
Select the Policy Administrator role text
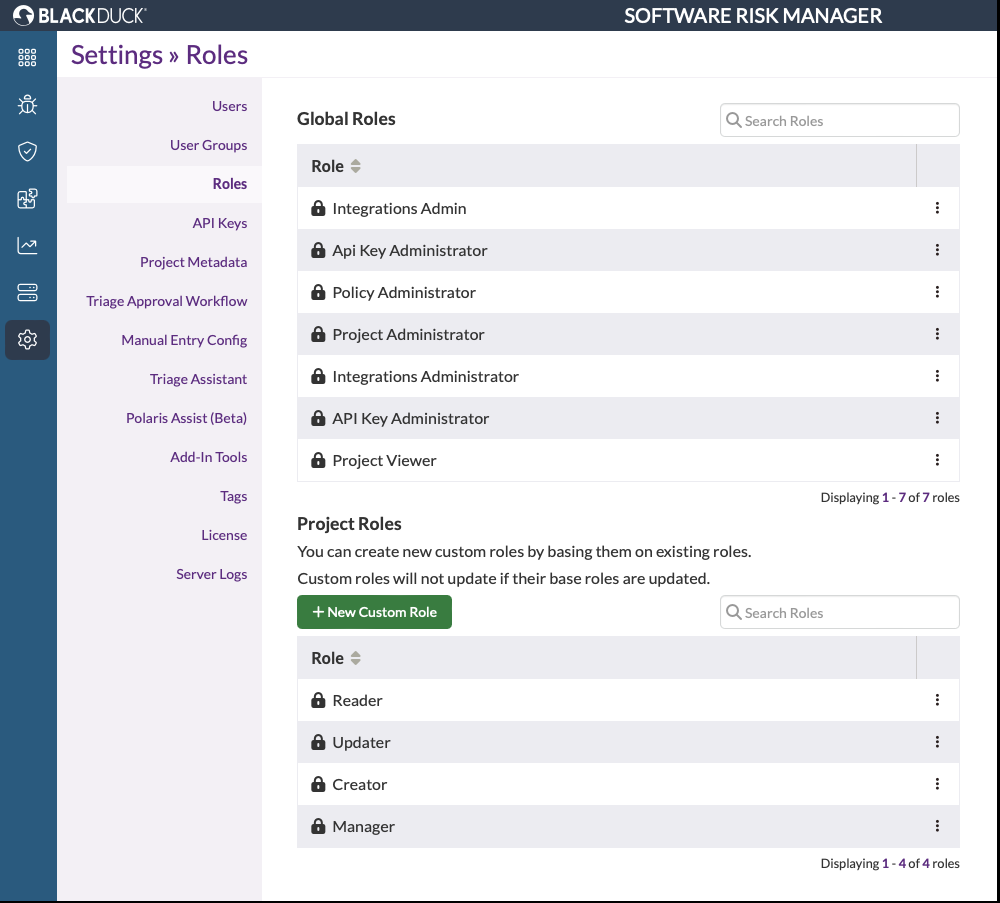[404, 293]
